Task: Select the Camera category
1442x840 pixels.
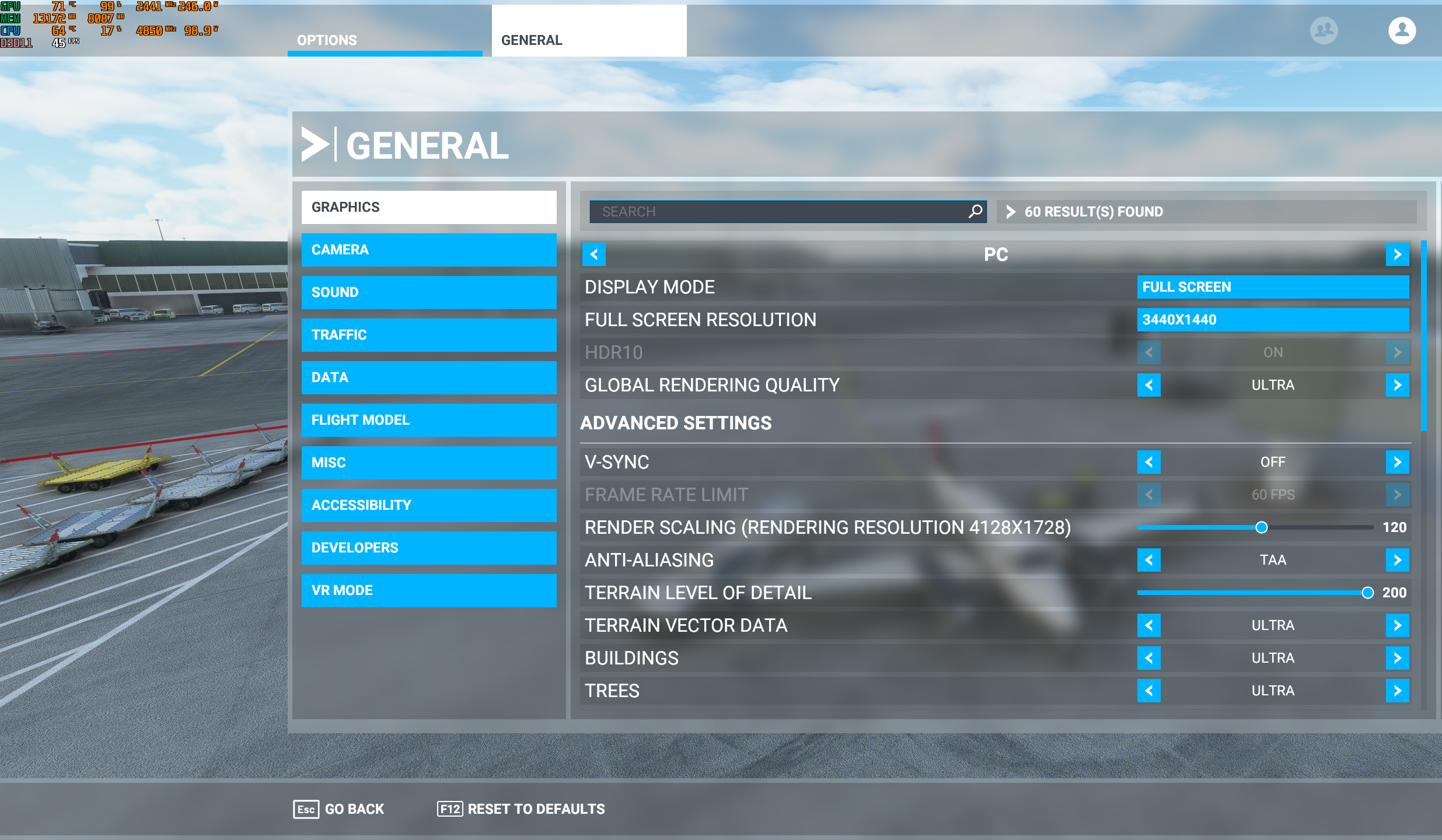Action: click(428, 250)
